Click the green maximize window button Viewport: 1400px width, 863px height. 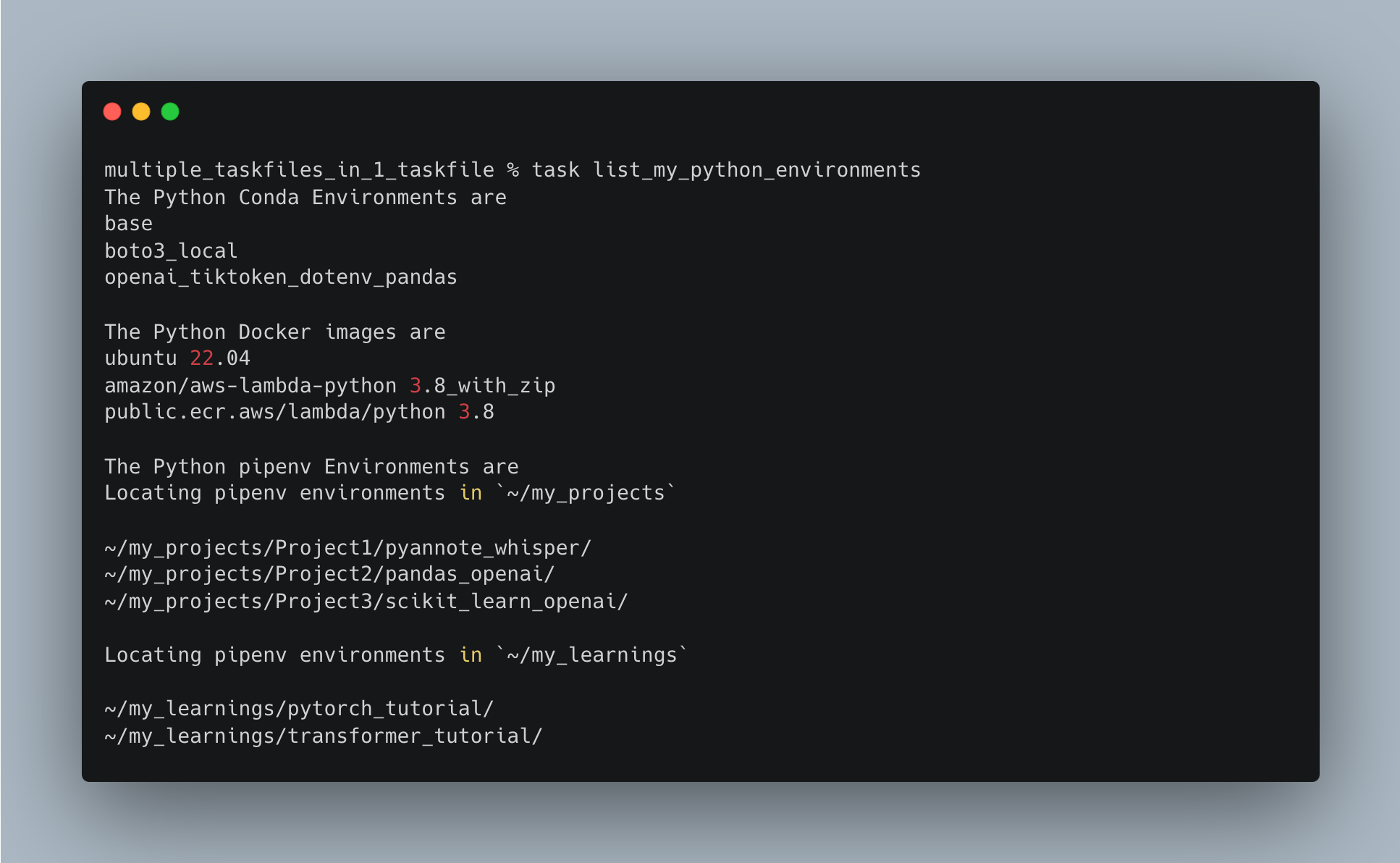click(x=170, y=111)
